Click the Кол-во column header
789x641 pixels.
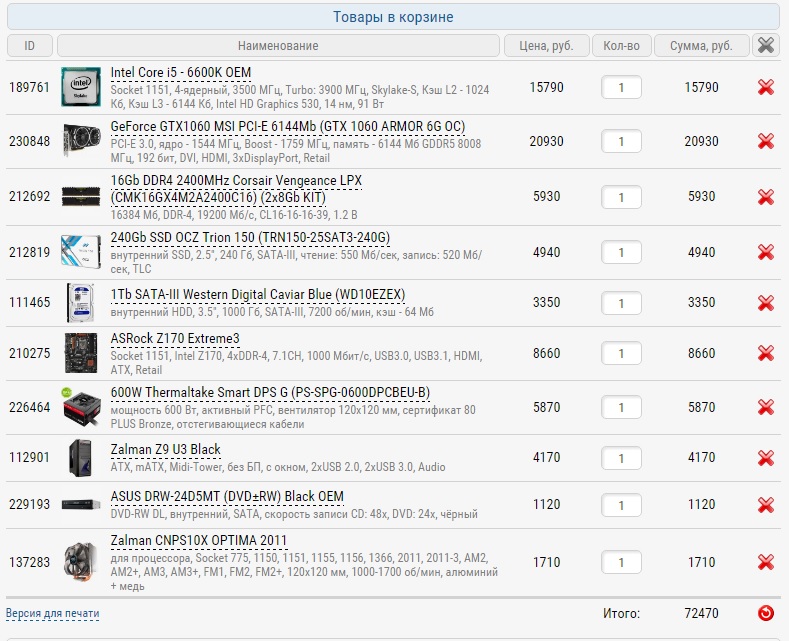(x=621, y=45)
